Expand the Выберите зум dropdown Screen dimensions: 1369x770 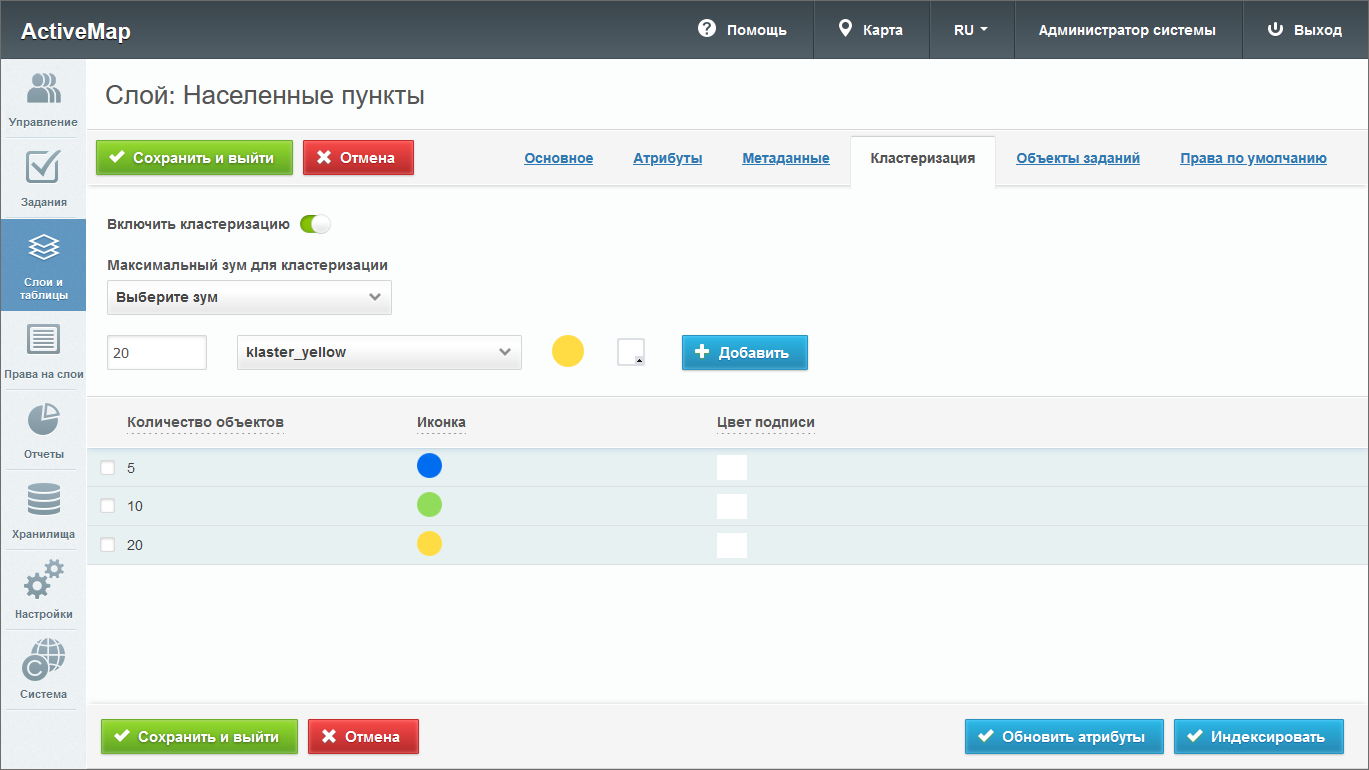249,297
